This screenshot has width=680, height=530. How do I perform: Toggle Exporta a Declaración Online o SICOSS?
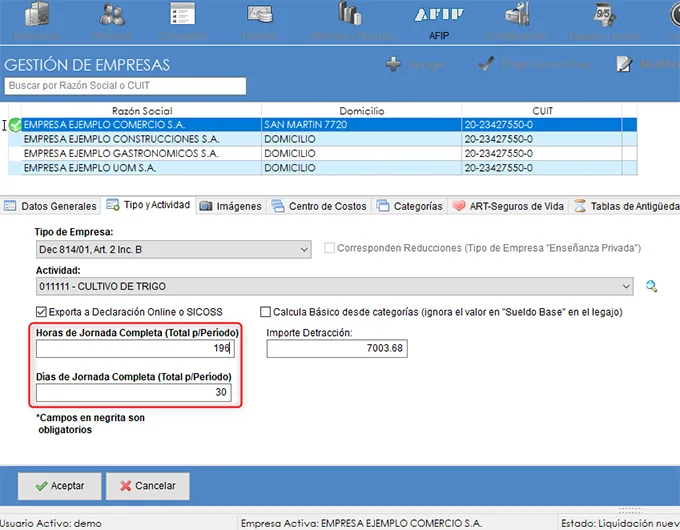tap(41, 312)
